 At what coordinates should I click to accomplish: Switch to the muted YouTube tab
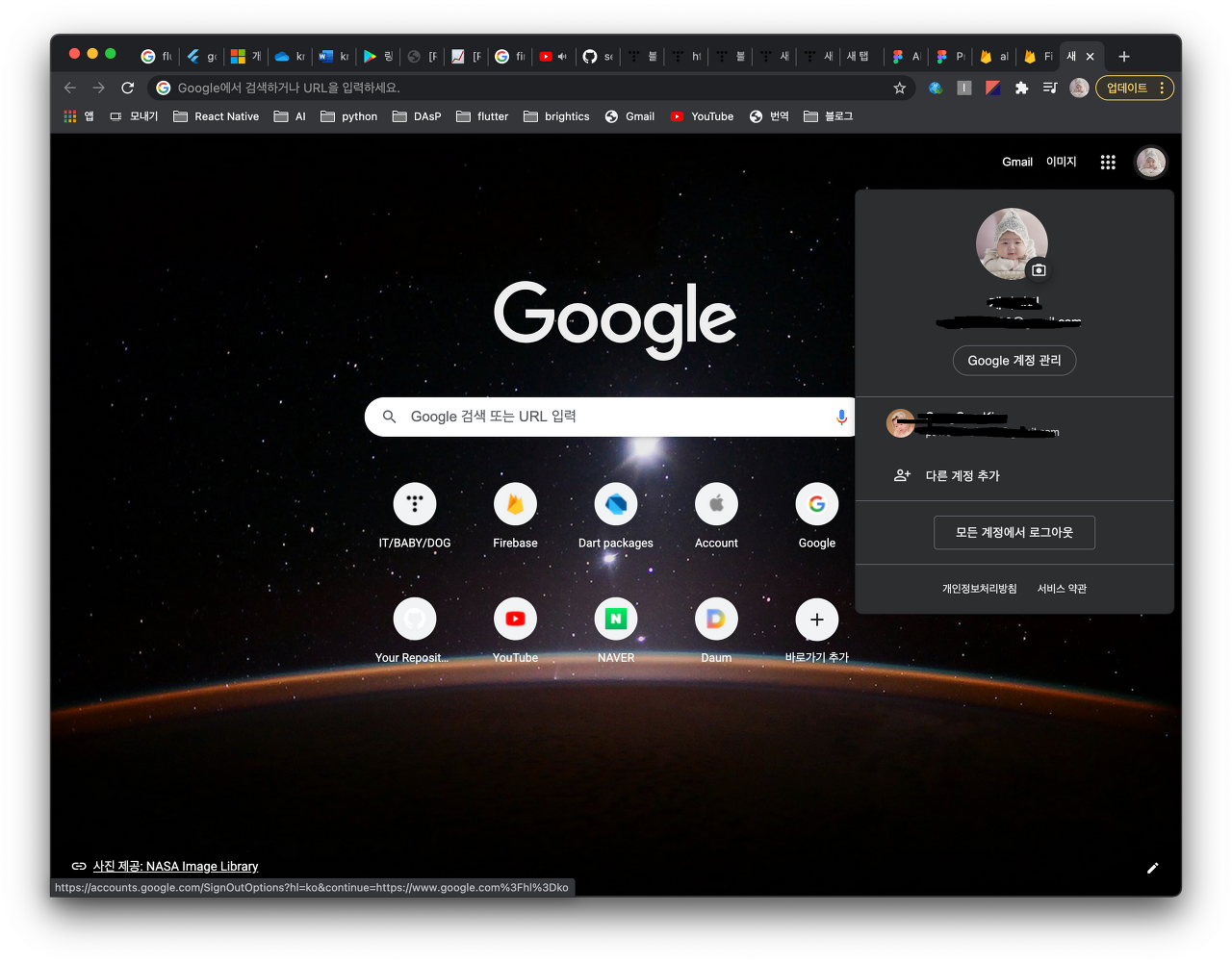coord(553,57)
